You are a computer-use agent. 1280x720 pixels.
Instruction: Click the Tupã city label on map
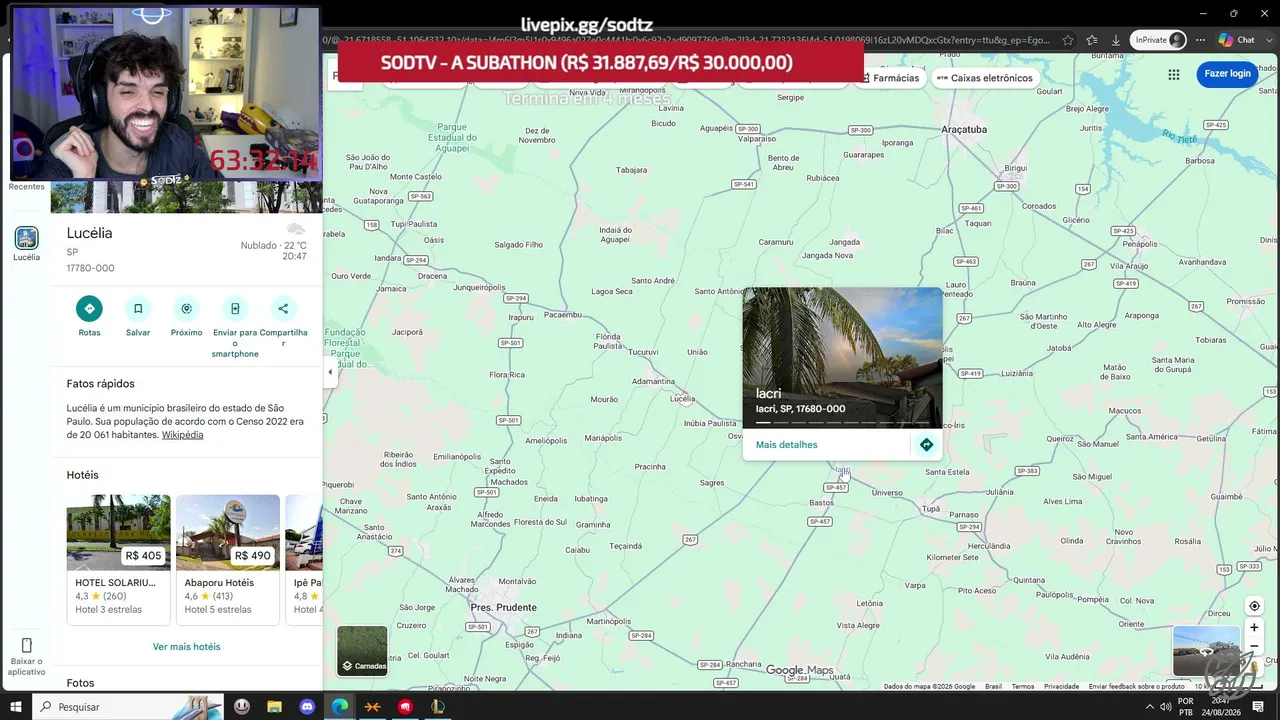coord(931,508)
